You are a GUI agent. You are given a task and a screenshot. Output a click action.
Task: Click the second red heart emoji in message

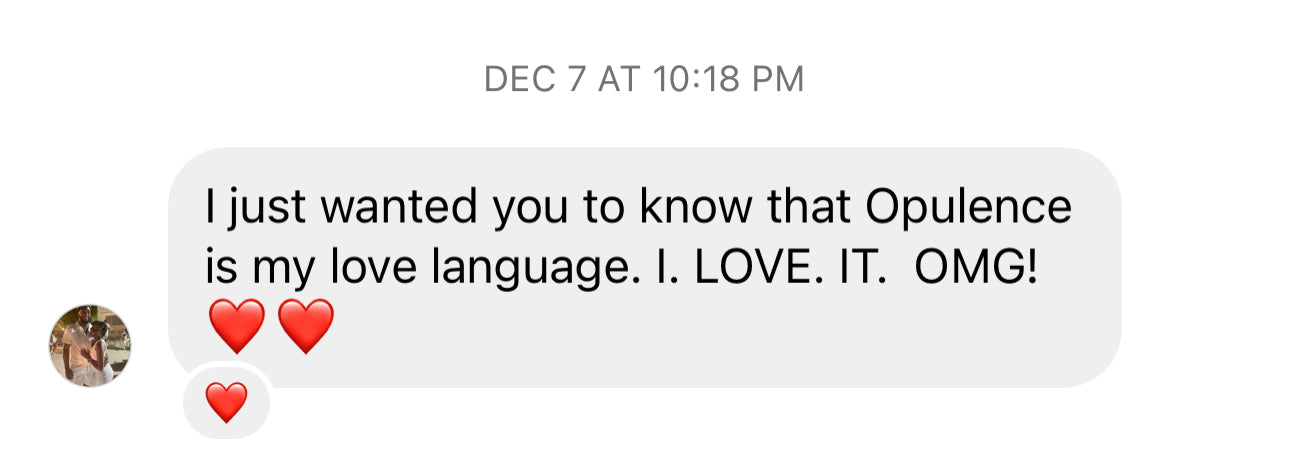coord(306,326)
